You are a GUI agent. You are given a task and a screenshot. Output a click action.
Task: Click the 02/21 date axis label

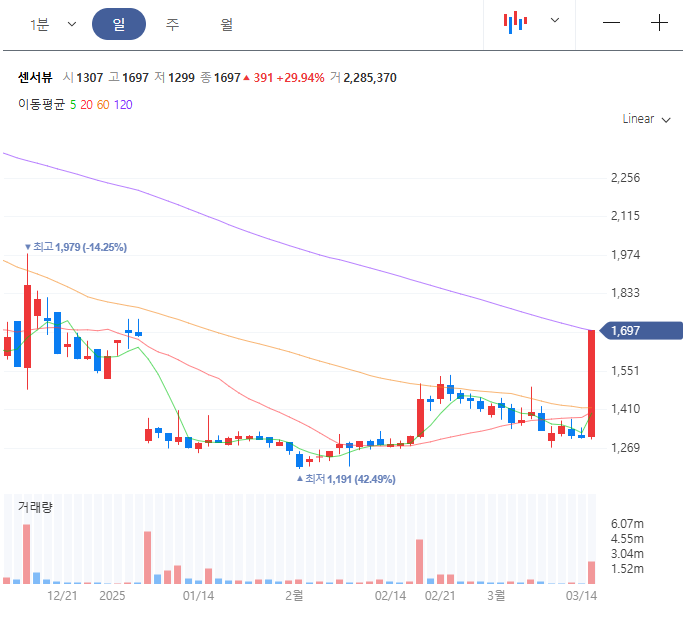(x=440, y=596)
